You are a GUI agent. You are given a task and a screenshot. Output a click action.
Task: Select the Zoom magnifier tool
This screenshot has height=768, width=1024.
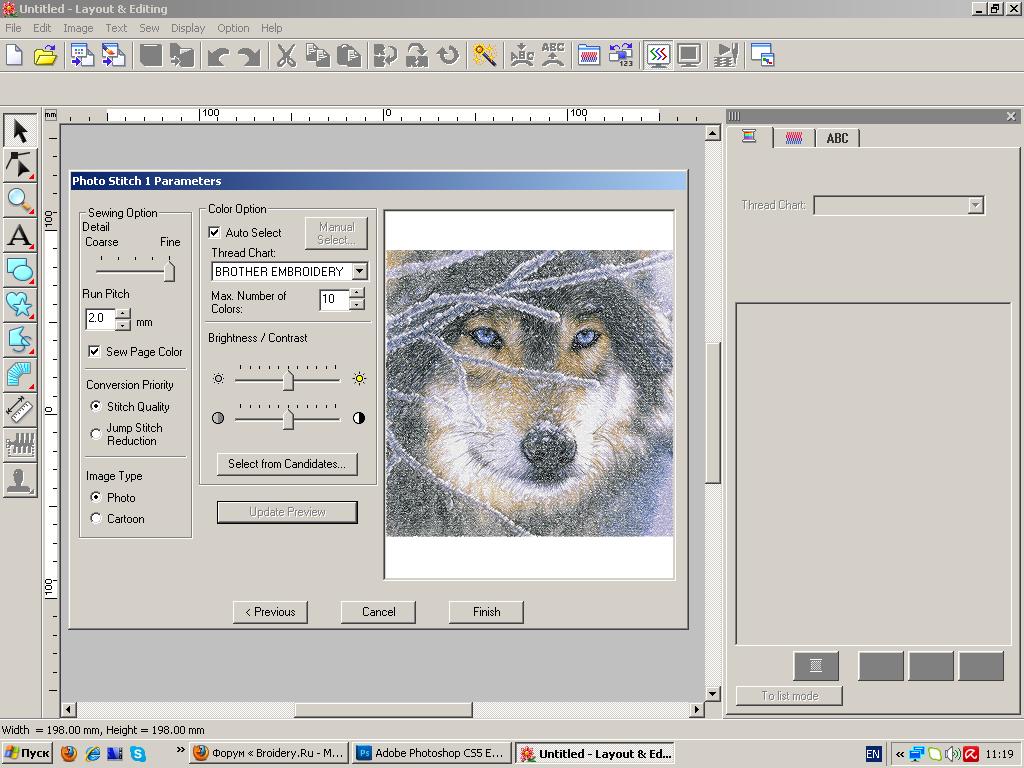click(x=20, y=200)
